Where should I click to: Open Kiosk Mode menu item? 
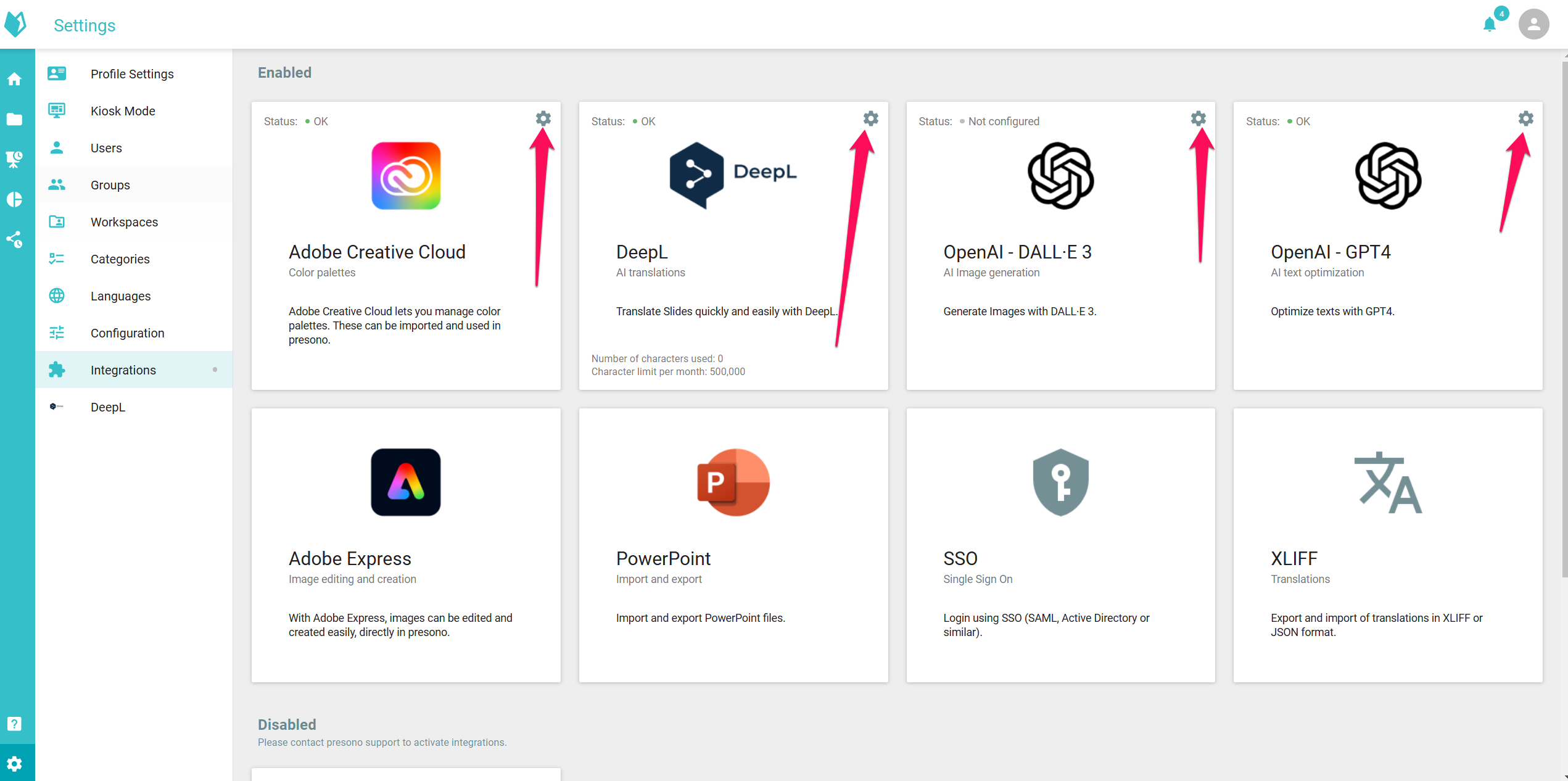coord(134,110)
